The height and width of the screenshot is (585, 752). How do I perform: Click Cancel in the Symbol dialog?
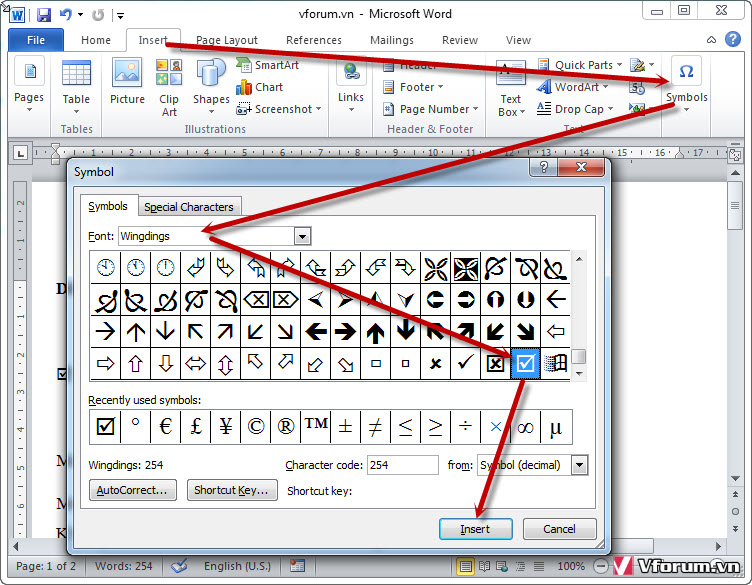[559, 529]
